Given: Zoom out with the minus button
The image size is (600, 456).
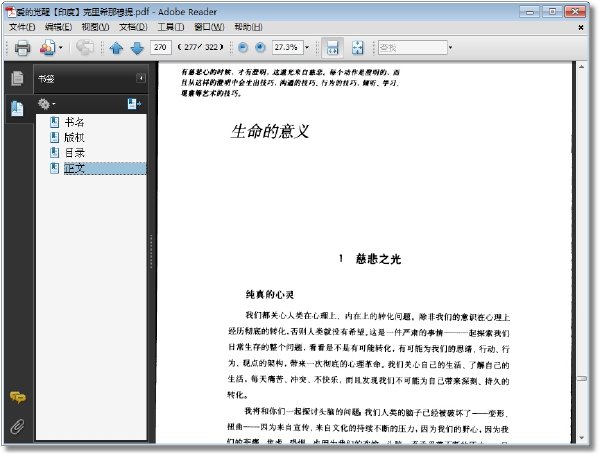Looking at the screenshot, I should (243, 47).
